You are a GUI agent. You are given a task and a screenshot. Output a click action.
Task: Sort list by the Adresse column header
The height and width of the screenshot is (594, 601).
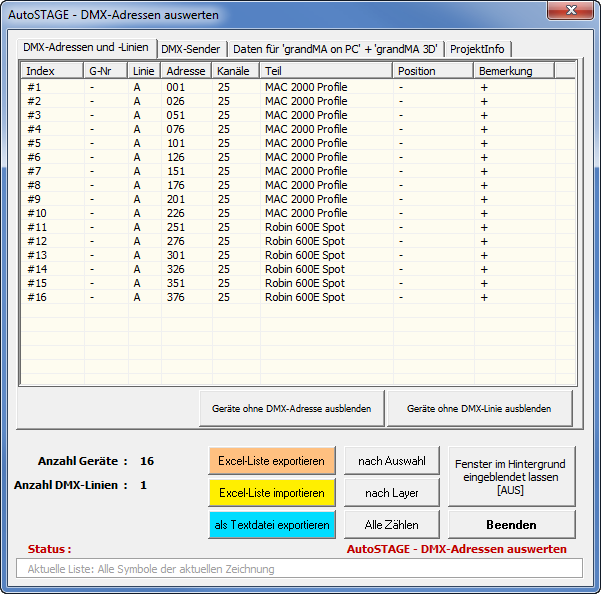[186, 71]
